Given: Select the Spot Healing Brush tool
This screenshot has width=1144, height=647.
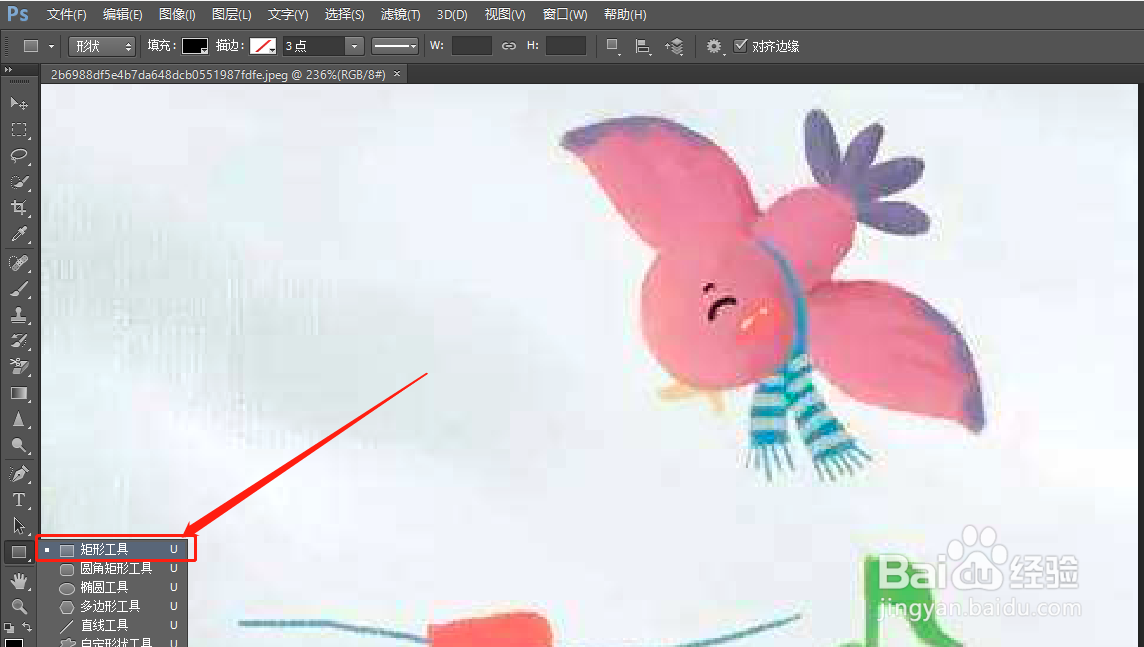Looking at the screenshot, I should pos(19,263).
